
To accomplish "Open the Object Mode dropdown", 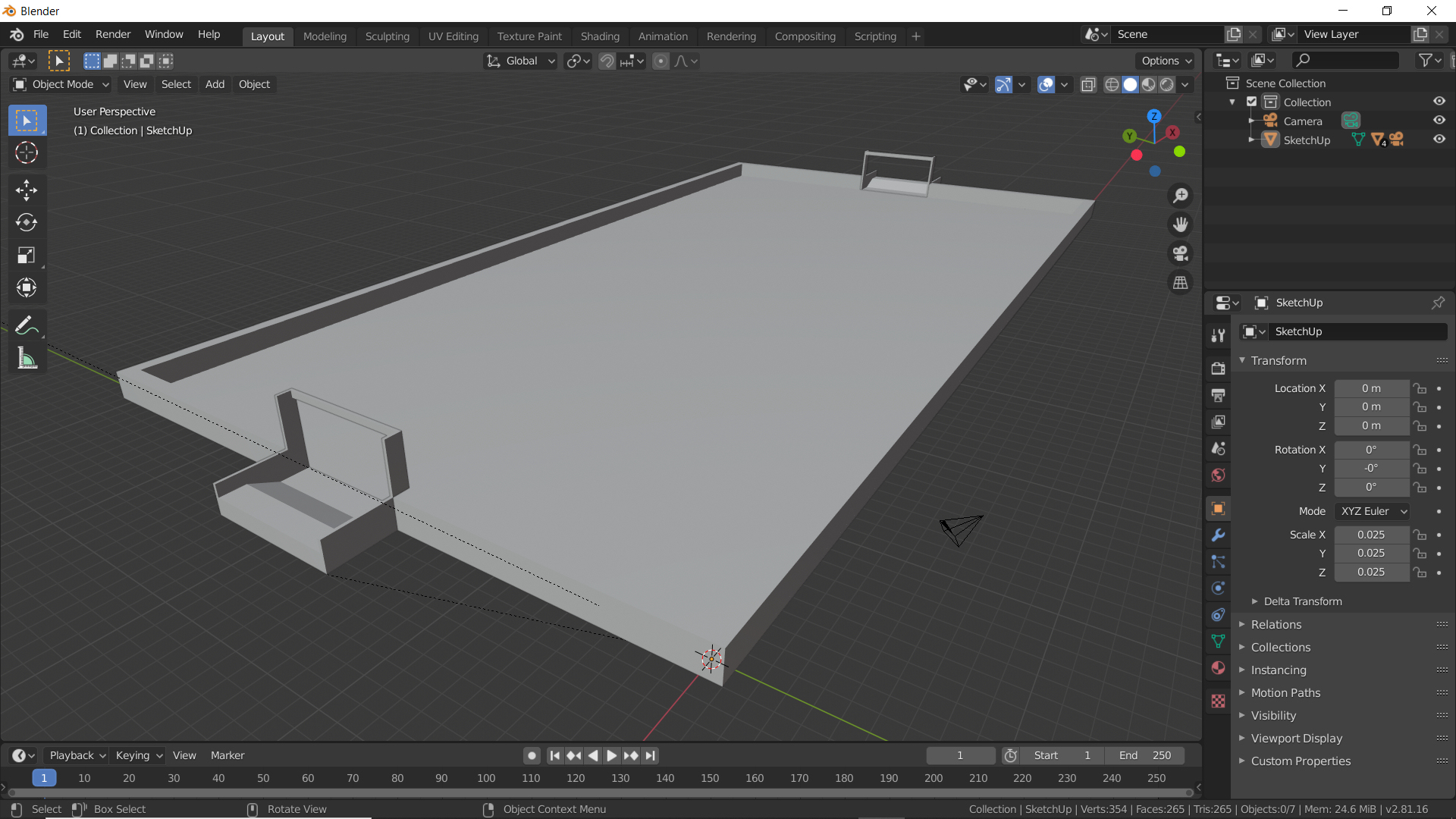I will pos(62,84).
